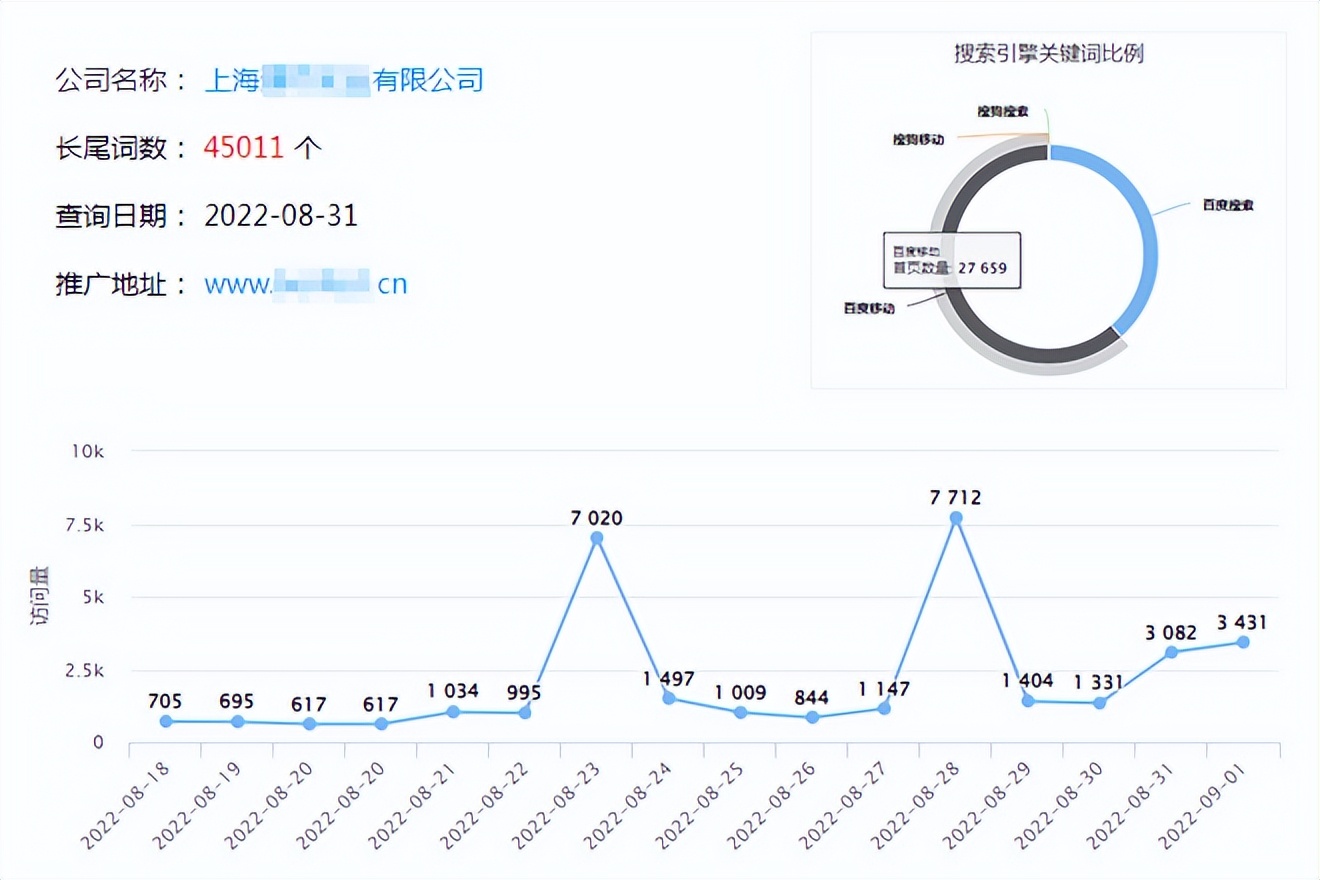1320x880 pixels.
Task: Click the first data point labeled 705
Action: pyautogui.click(x=163, y=719)
